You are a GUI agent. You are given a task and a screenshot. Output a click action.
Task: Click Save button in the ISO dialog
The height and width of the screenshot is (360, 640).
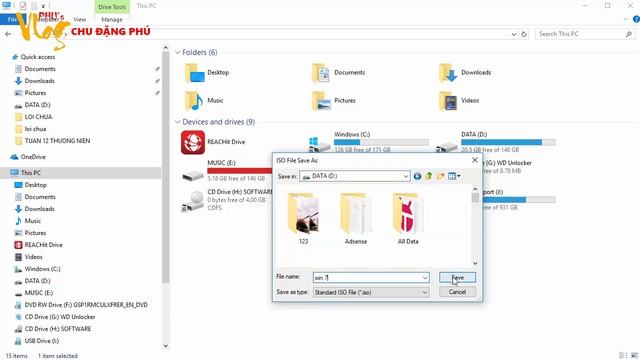[457, 278]
